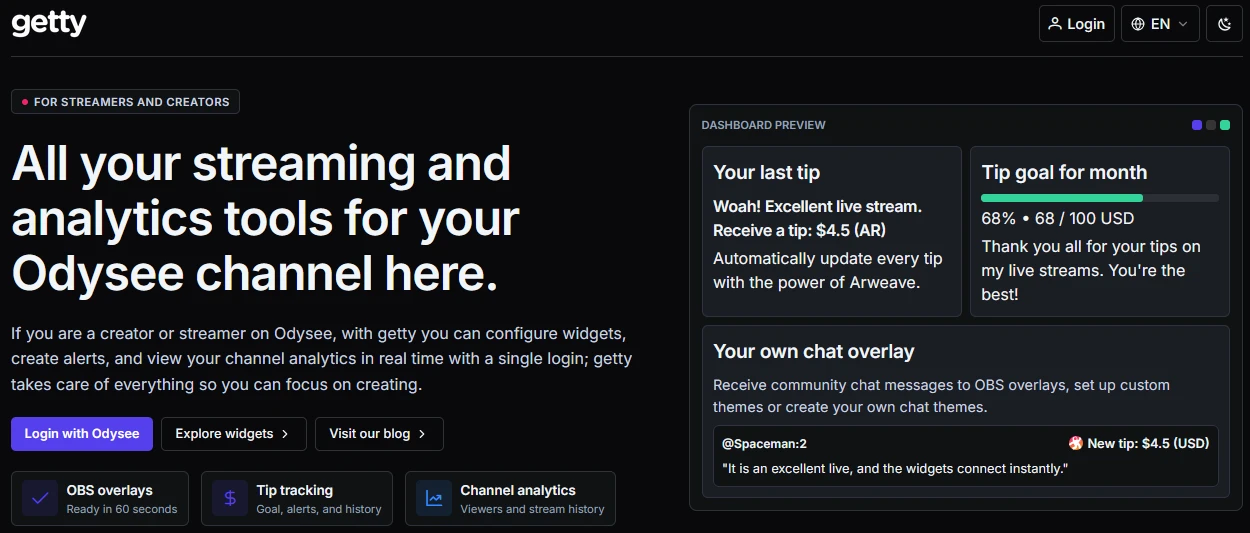Click the Channel analytics chart icon
Screen dimensions: 1250x533
click(x=434, y=498)
